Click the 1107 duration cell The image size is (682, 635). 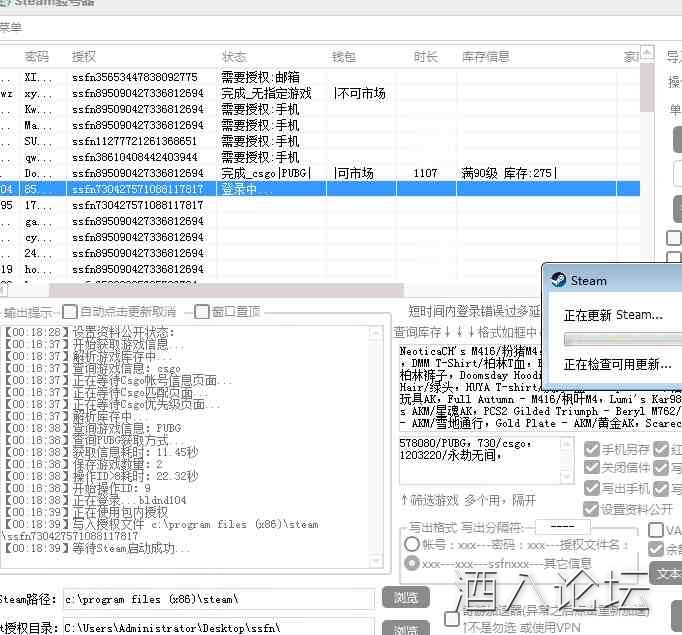pyautogui.click(x=425, y=174)
